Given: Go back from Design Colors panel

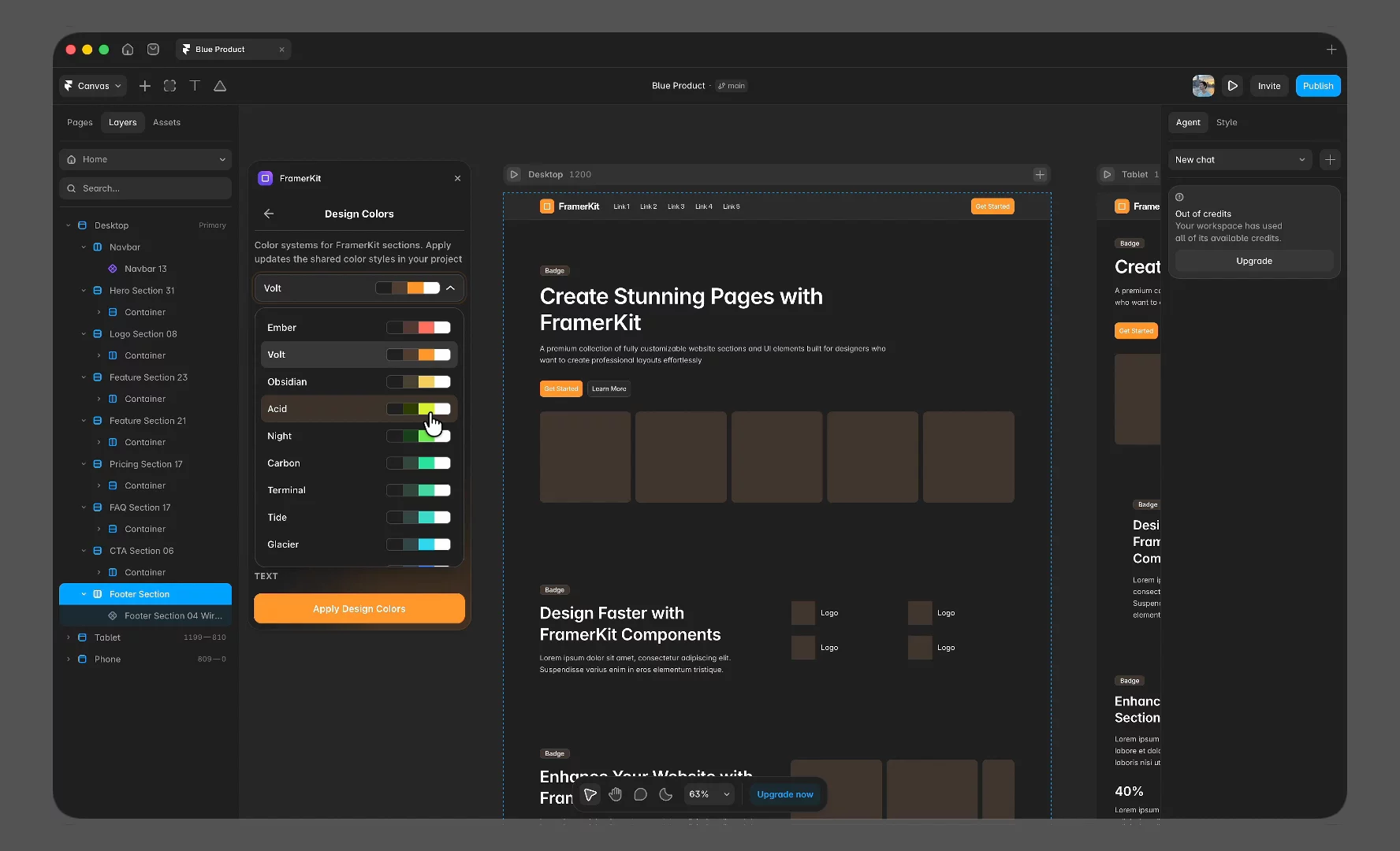Looking at the screenshot, I should [x=269, y=214].
